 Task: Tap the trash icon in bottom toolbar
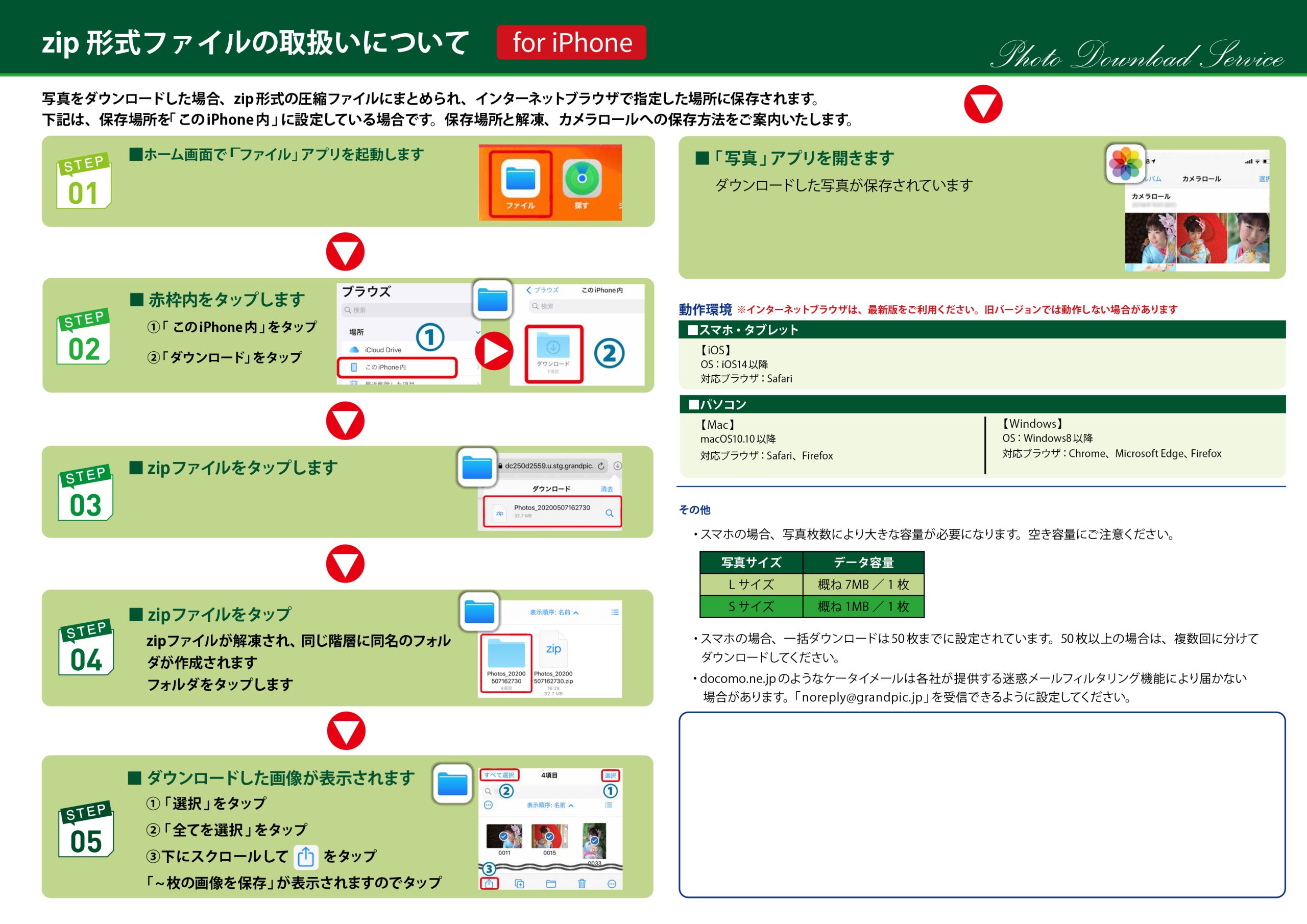[x=582, y=884]
